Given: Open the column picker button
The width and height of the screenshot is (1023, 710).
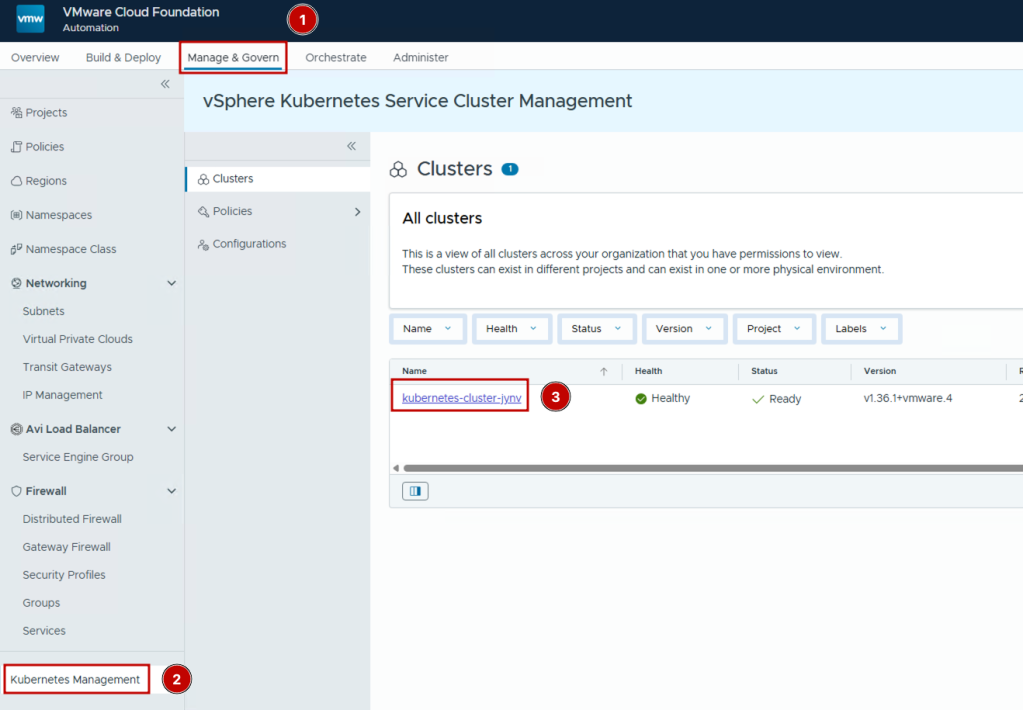Looking at the screenshot, I should [415, 491].
